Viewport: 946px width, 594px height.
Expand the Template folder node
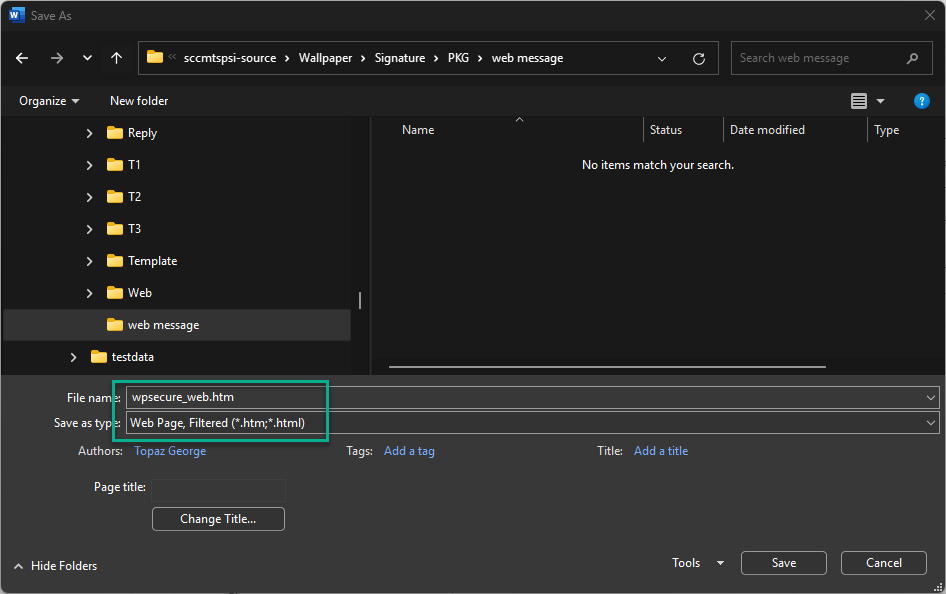pos(89,261)
